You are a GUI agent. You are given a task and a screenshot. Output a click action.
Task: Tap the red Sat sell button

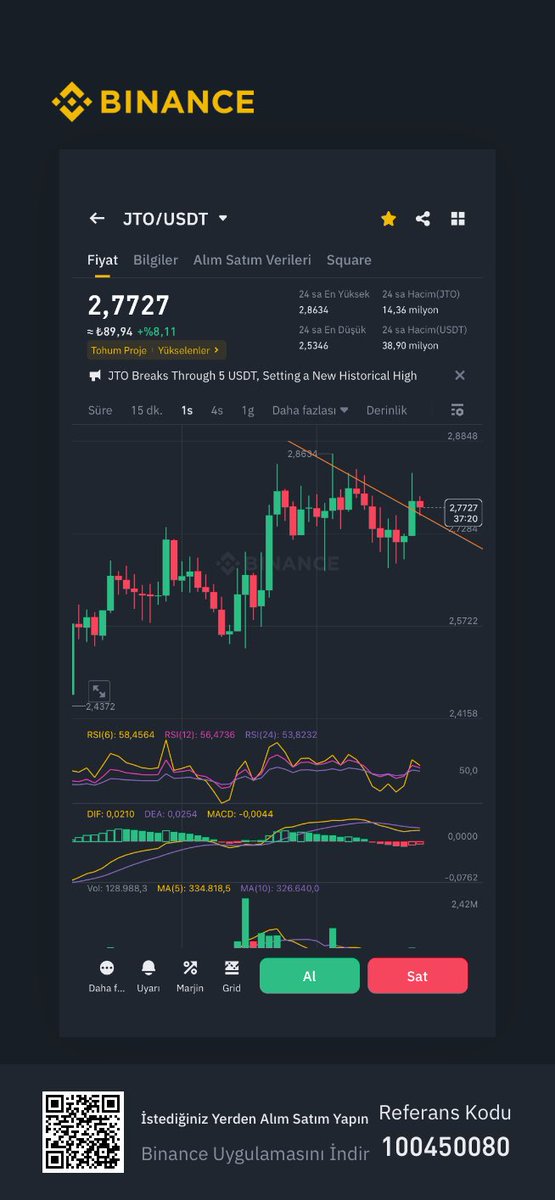(418, 976)
